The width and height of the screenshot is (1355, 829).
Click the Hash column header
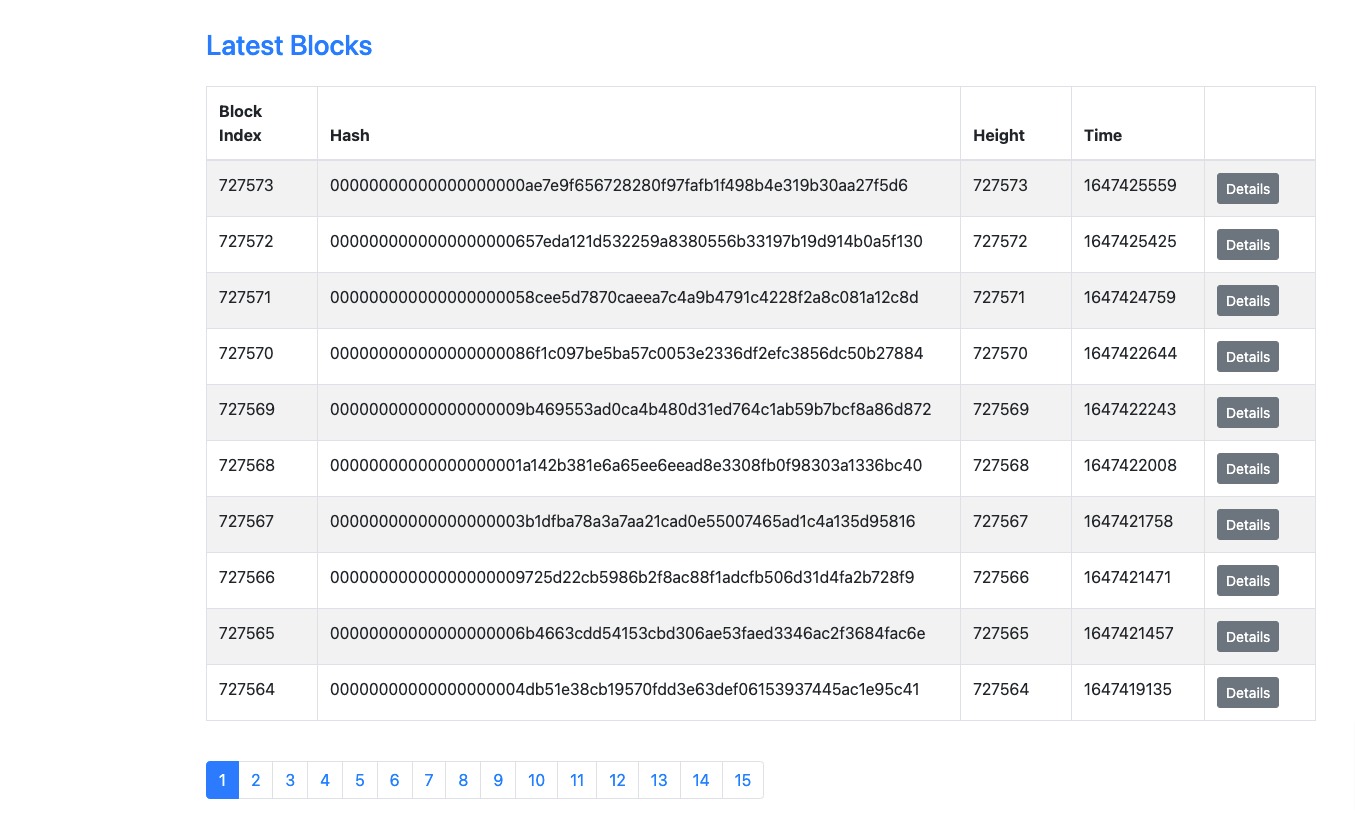tap(349, 135)
